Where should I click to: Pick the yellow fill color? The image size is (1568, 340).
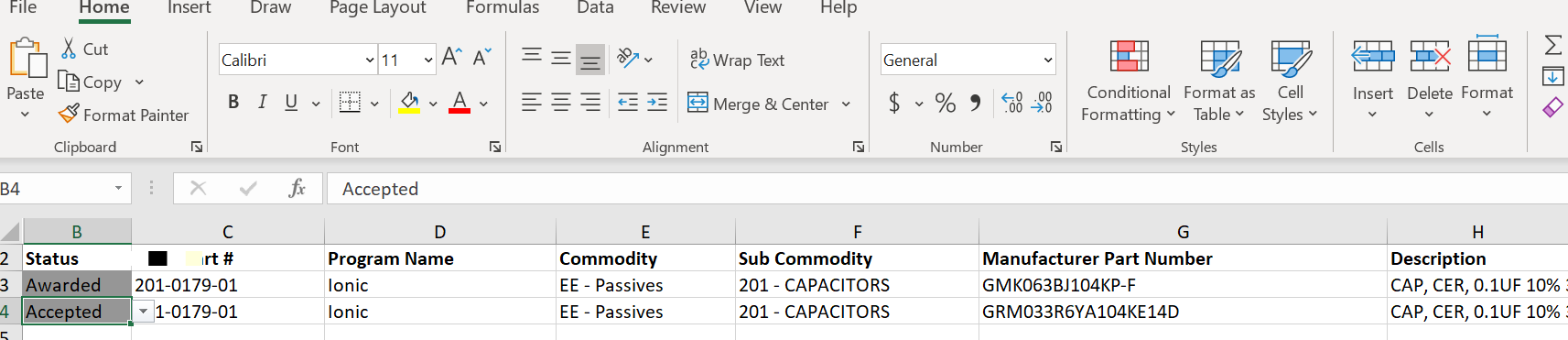pyautogui.click(x=409, y=103)
